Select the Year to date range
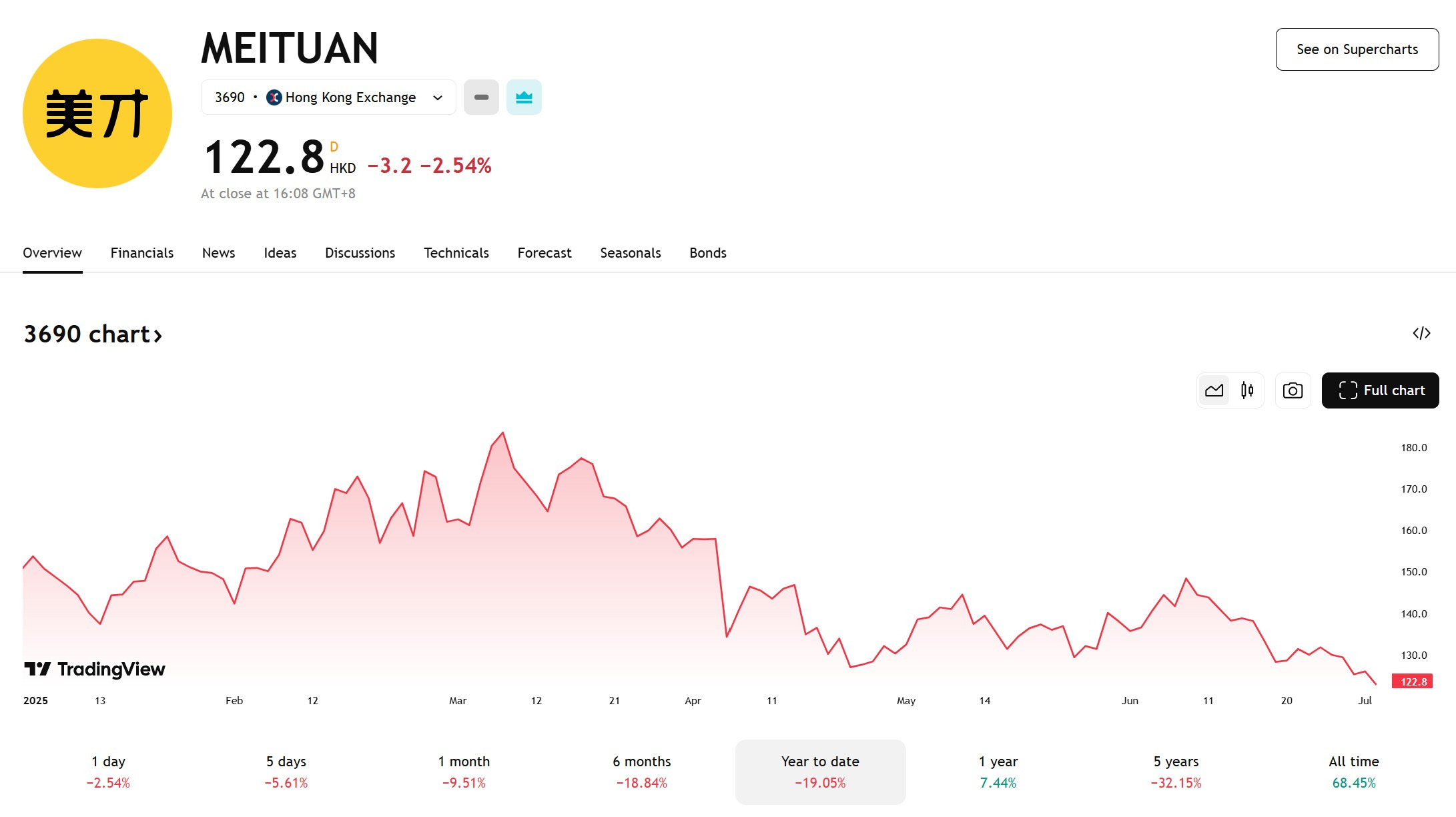The height and width of the screenshot is (817, 1456). [x=820, y=772]
